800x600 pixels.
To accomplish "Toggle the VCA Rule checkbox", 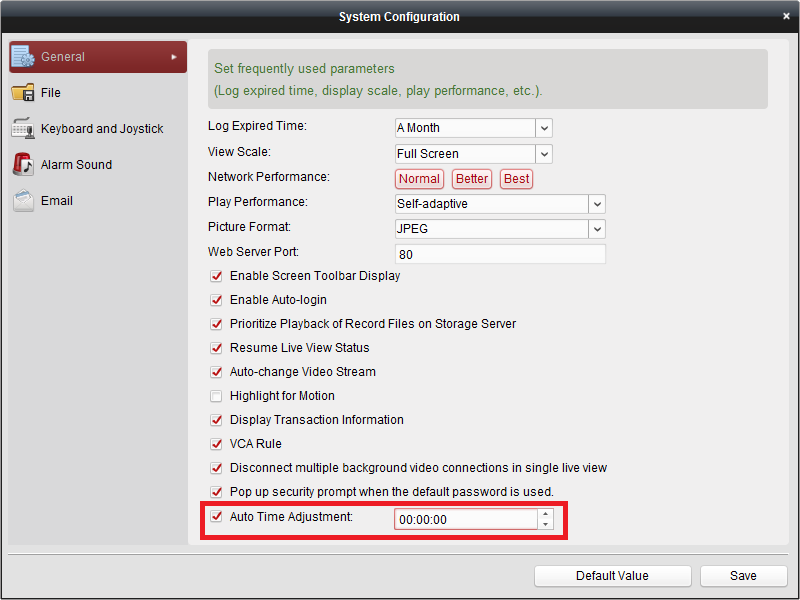I will (x=216, y=444).
